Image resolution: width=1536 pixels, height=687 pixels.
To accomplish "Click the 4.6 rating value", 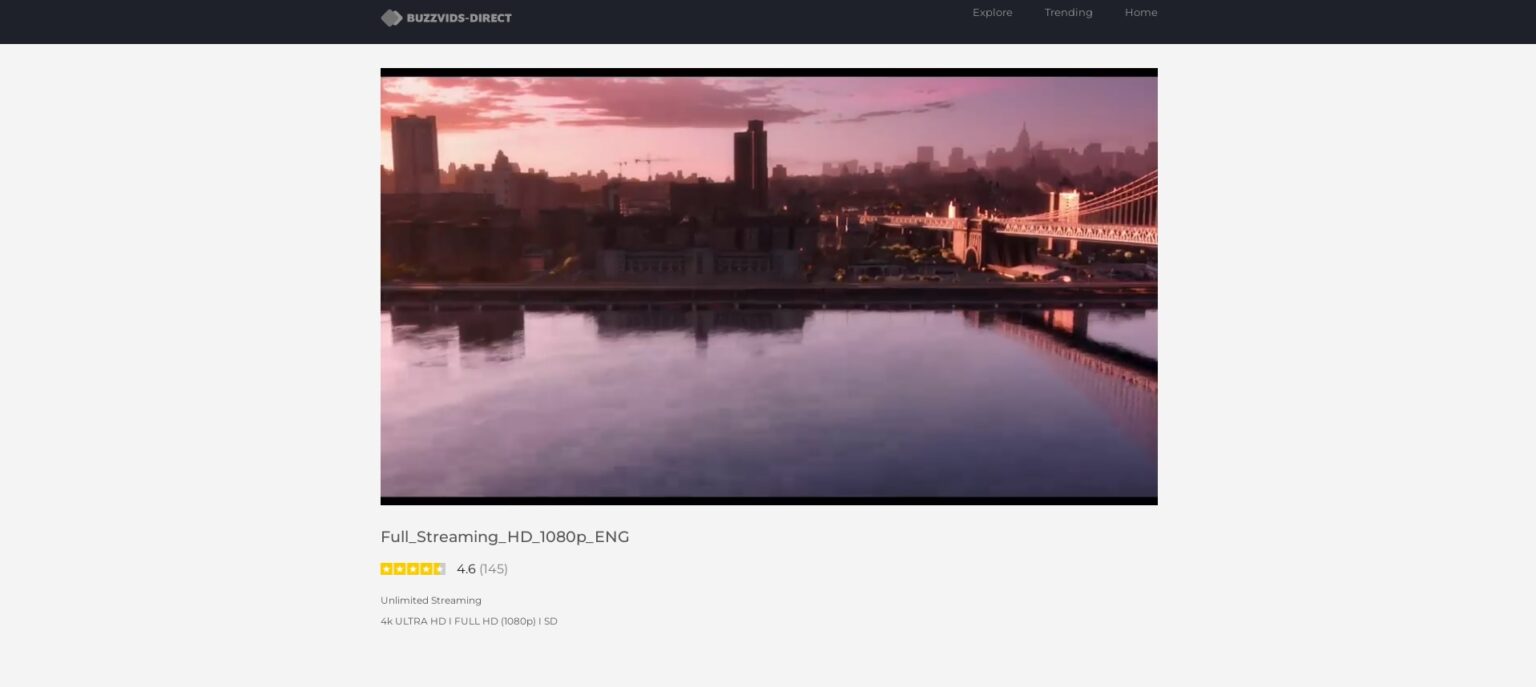I will [x=466, y=568].
